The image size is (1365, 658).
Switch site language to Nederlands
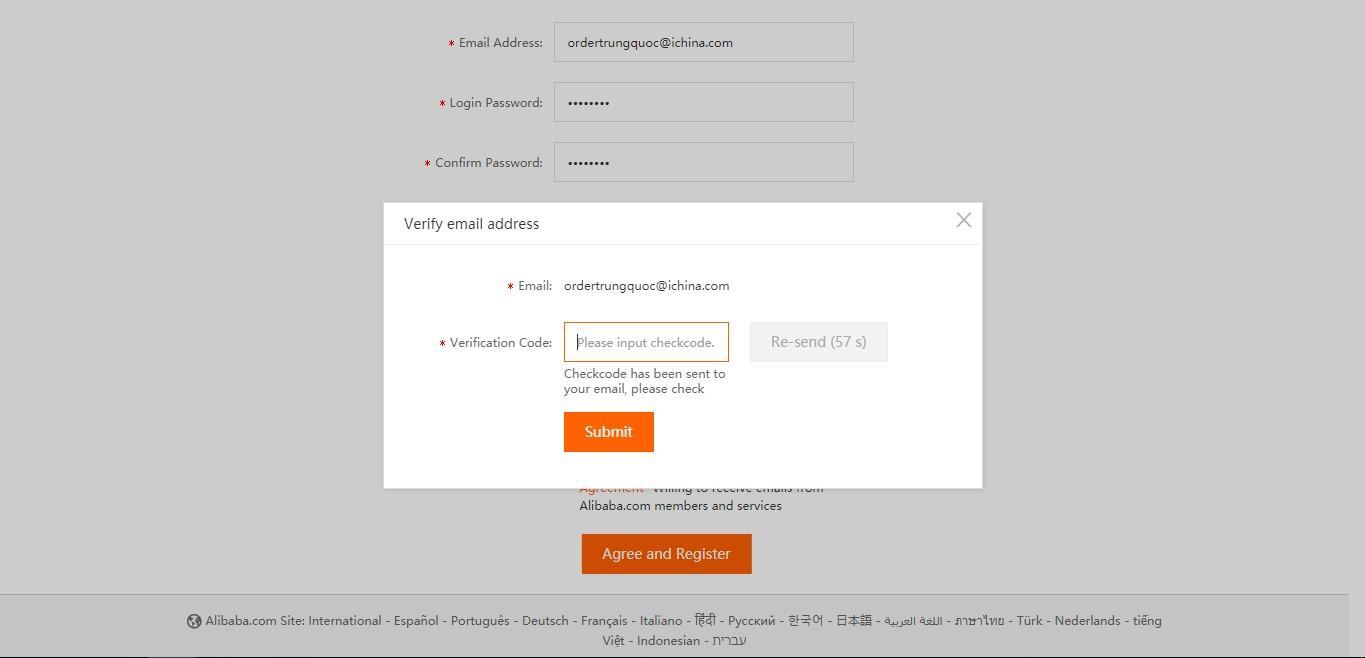[x=1087, y=621]
